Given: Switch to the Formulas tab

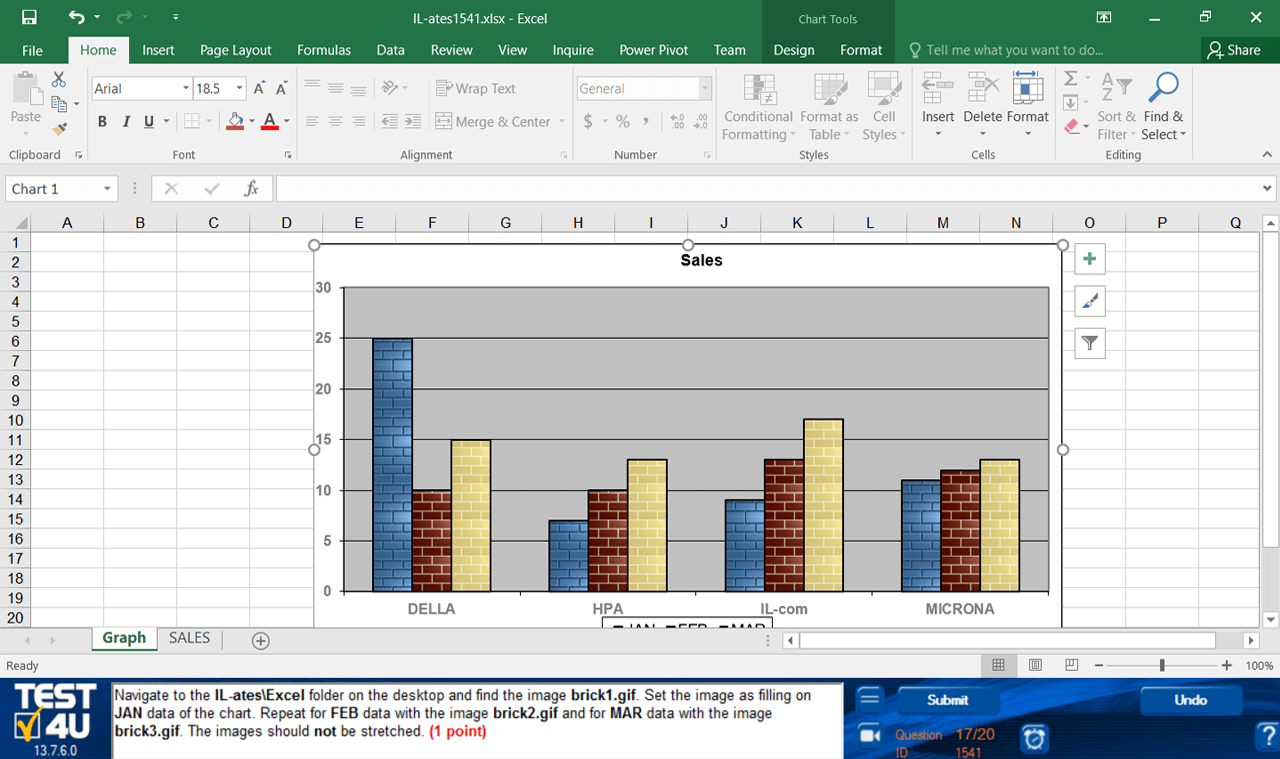Looking at the screenshot, I should 324,50.
